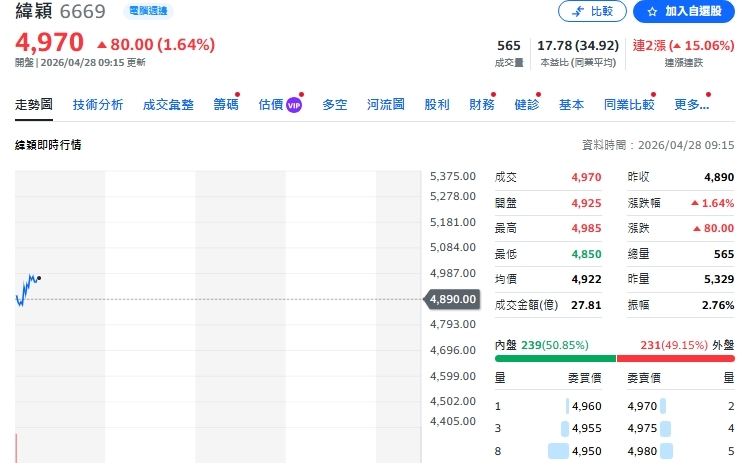Click the 最低 4,850 value

(x=586, y=254)
